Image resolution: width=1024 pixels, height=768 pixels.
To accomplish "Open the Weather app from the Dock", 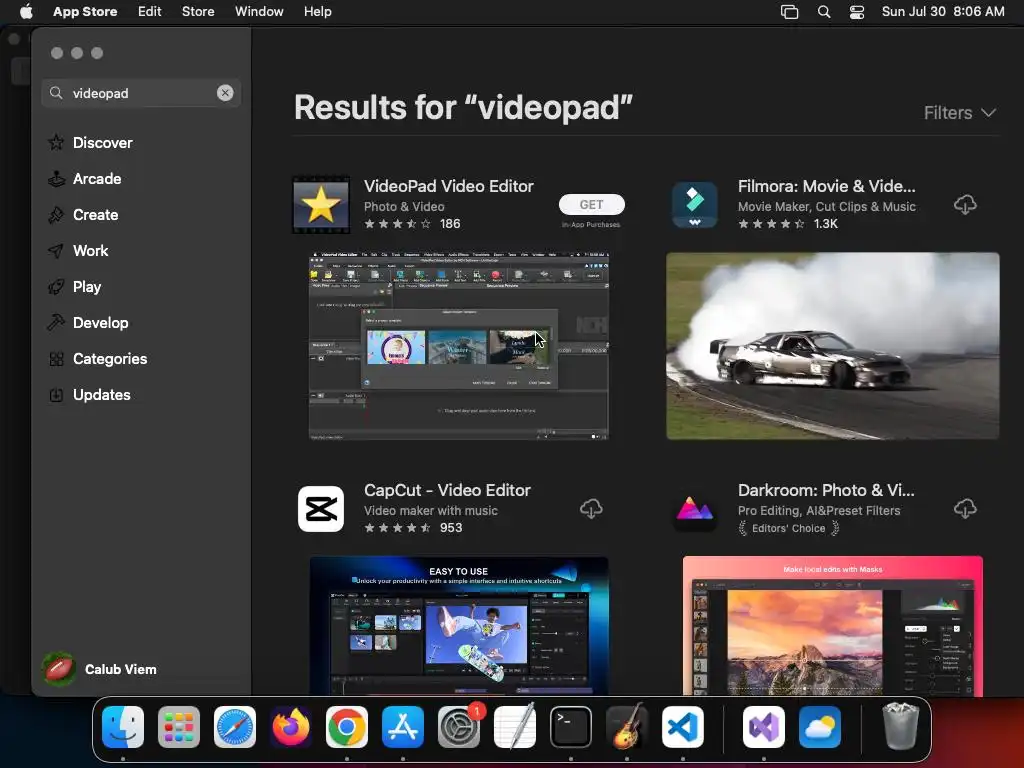I will click(x=820, y=727).
